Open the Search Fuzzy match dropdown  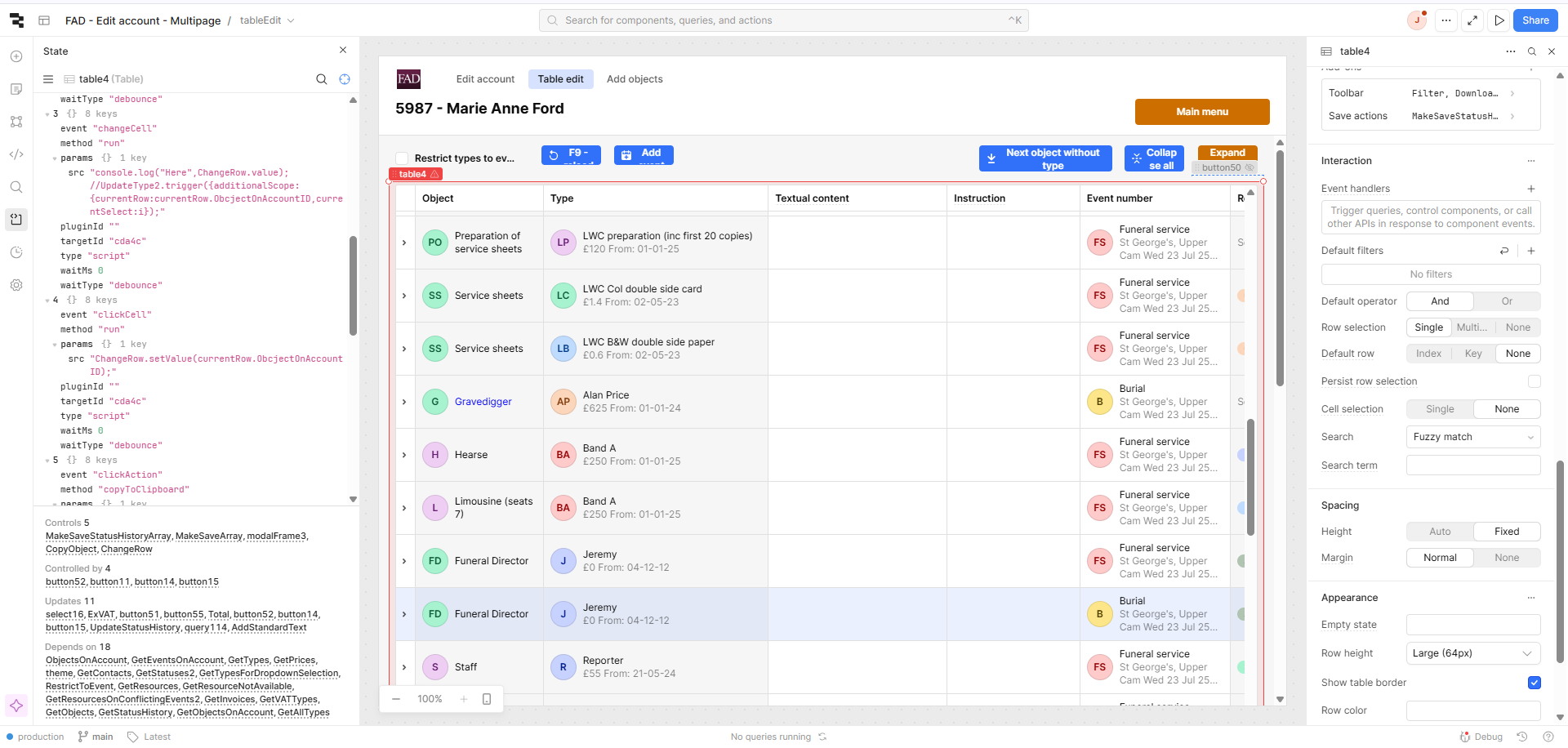pos(1472,437)
